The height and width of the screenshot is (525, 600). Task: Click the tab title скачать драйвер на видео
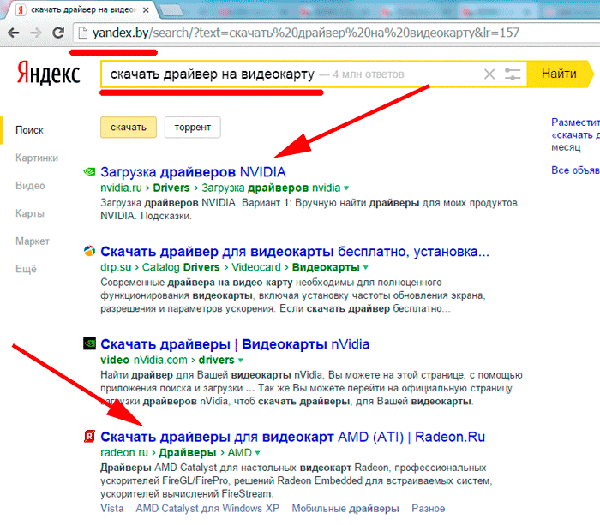point(83,10)
